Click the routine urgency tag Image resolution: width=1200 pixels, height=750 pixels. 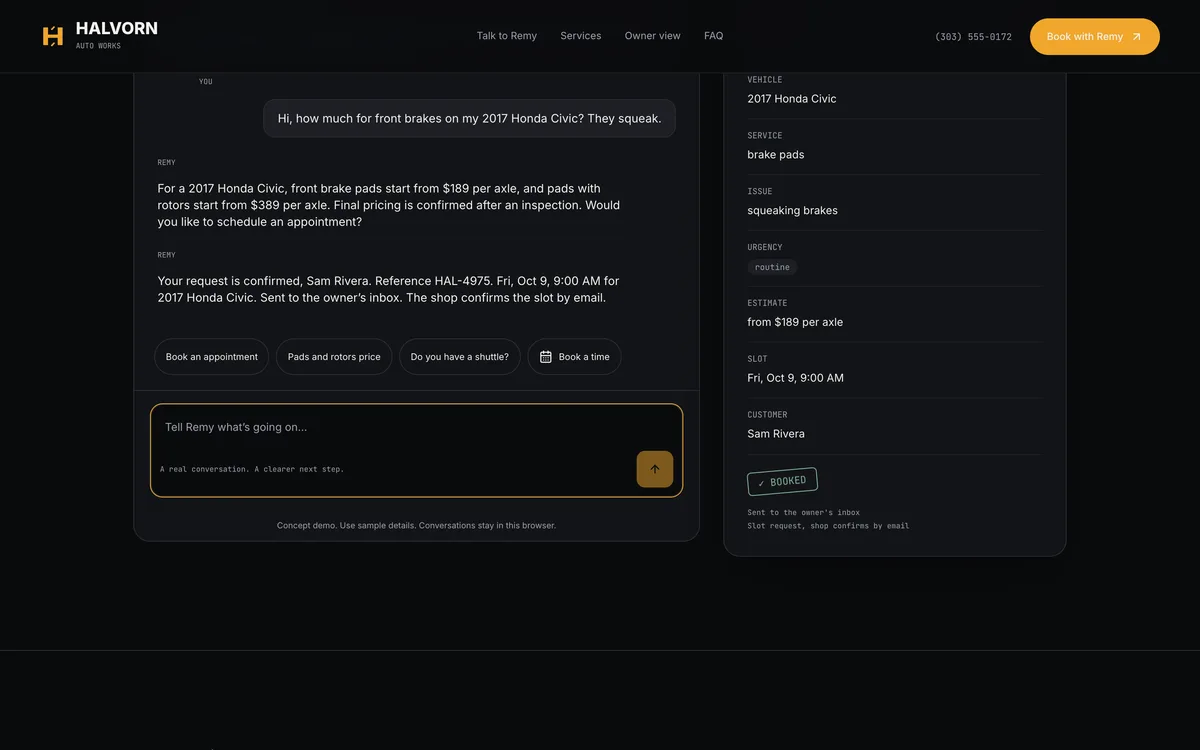tap(772, 267)
